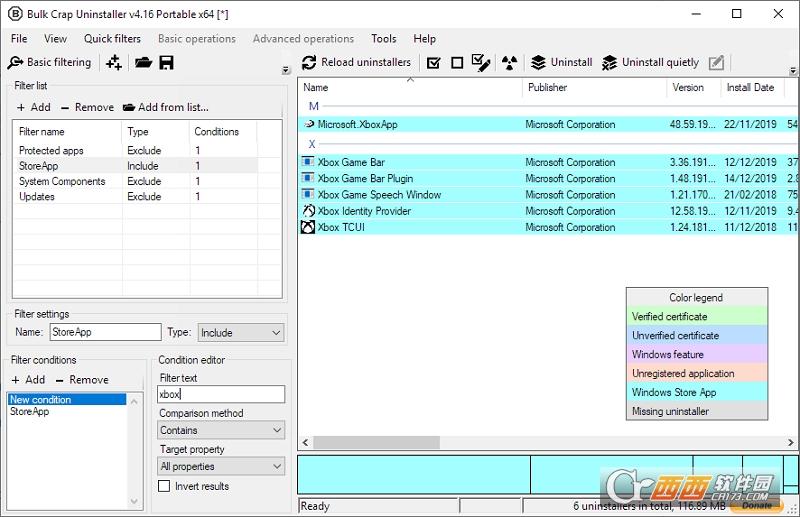Click the add filter sparkle-plus icon
Screen dimensions: 800x517
[113, 62]
